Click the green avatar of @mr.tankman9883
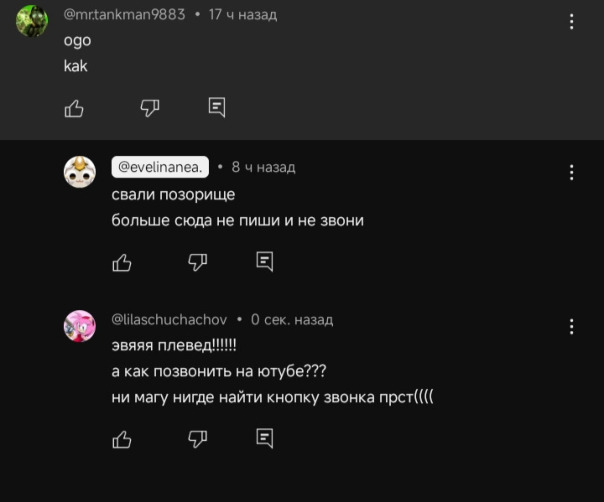This screenshot has height=502, width=604. tap(32, 21)
